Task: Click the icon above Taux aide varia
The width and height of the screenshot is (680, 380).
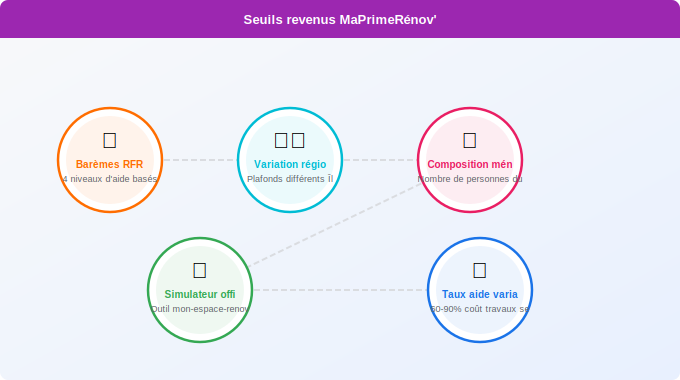Action: click(480, 271)
